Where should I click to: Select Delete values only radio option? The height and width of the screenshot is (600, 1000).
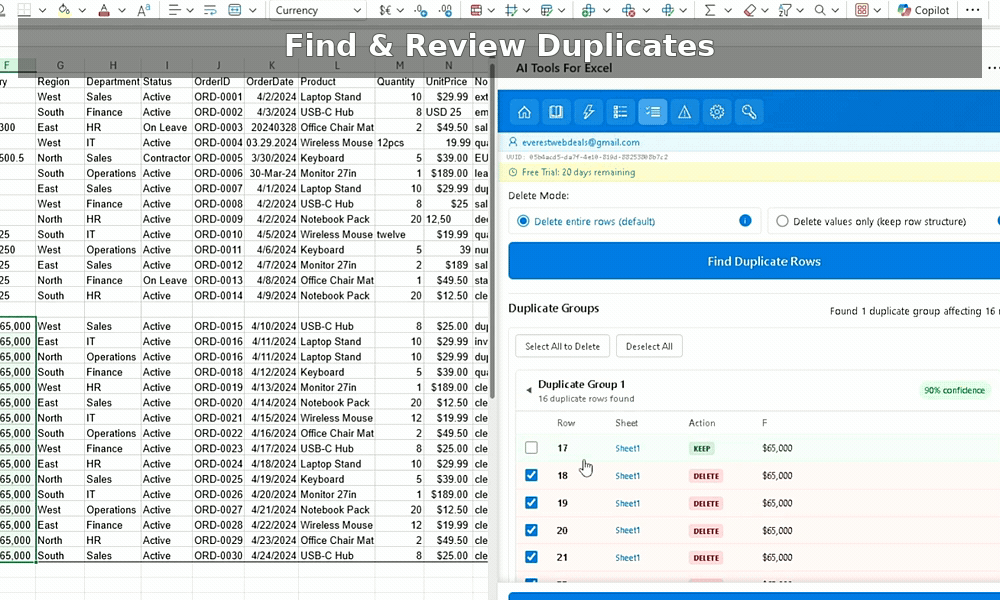point(782,221)
